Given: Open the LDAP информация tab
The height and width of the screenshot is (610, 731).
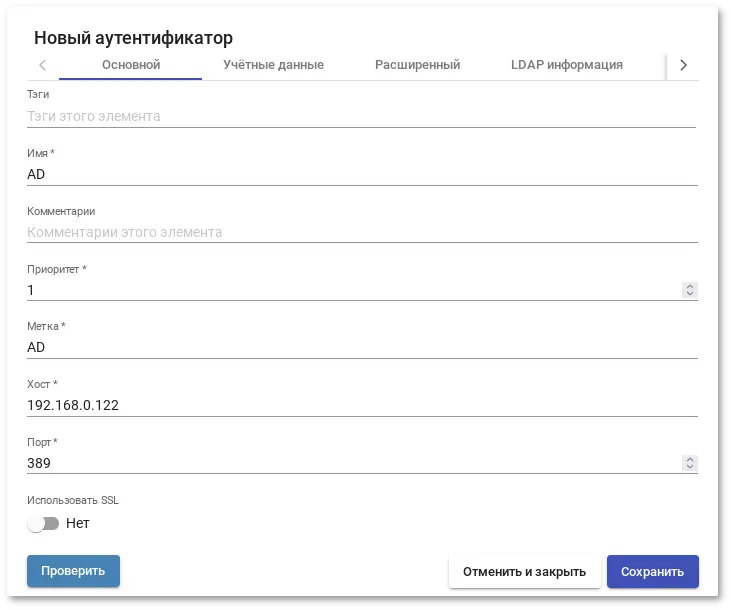Looking at the screenshot, I should coord(566,65).
